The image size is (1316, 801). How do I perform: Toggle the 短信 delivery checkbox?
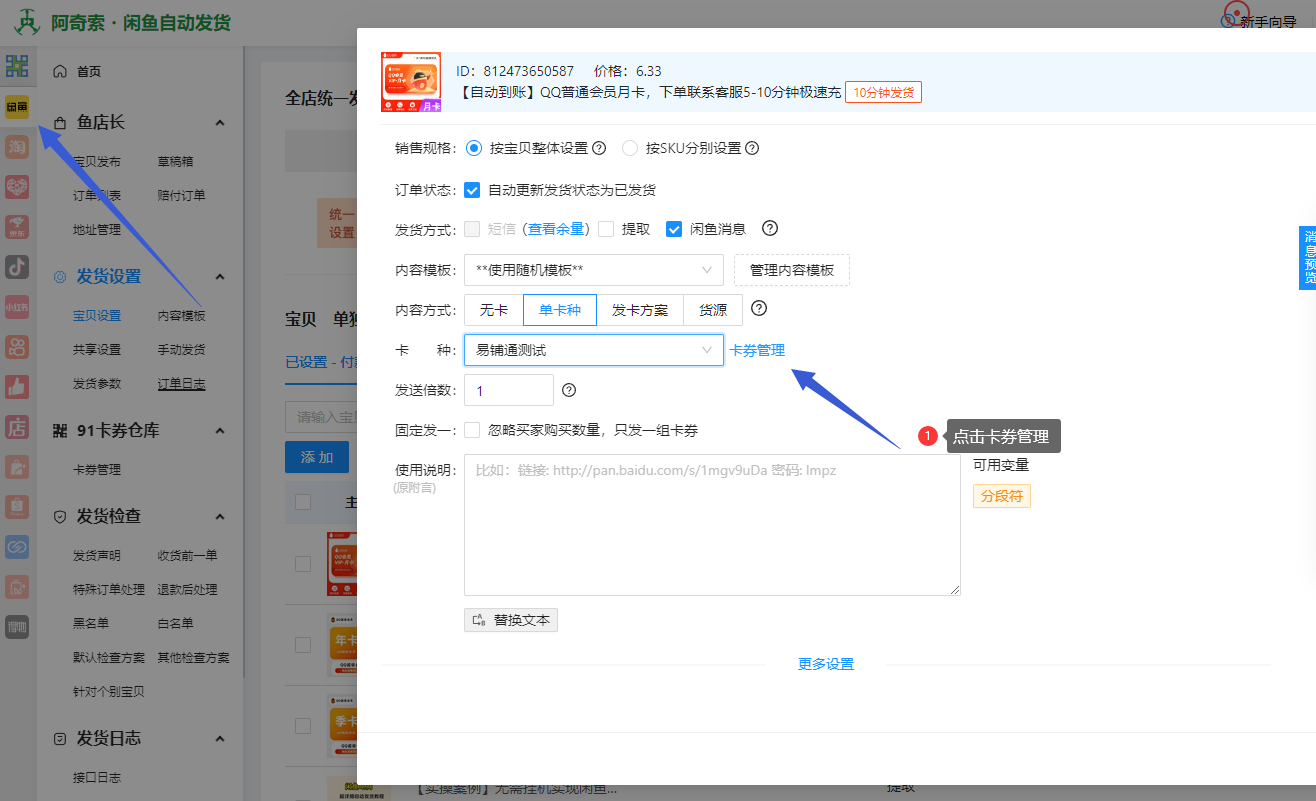coord(472,229)
